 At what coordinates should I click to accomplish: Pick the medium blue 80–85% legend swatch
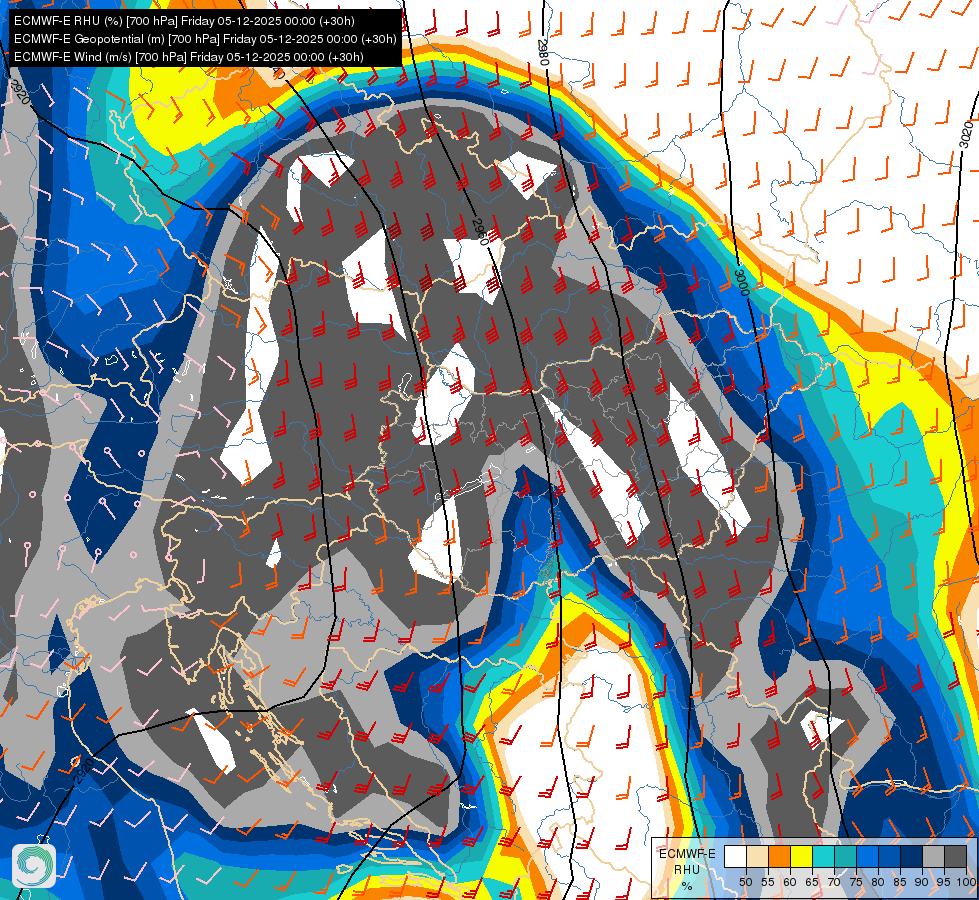pos(890,856)
